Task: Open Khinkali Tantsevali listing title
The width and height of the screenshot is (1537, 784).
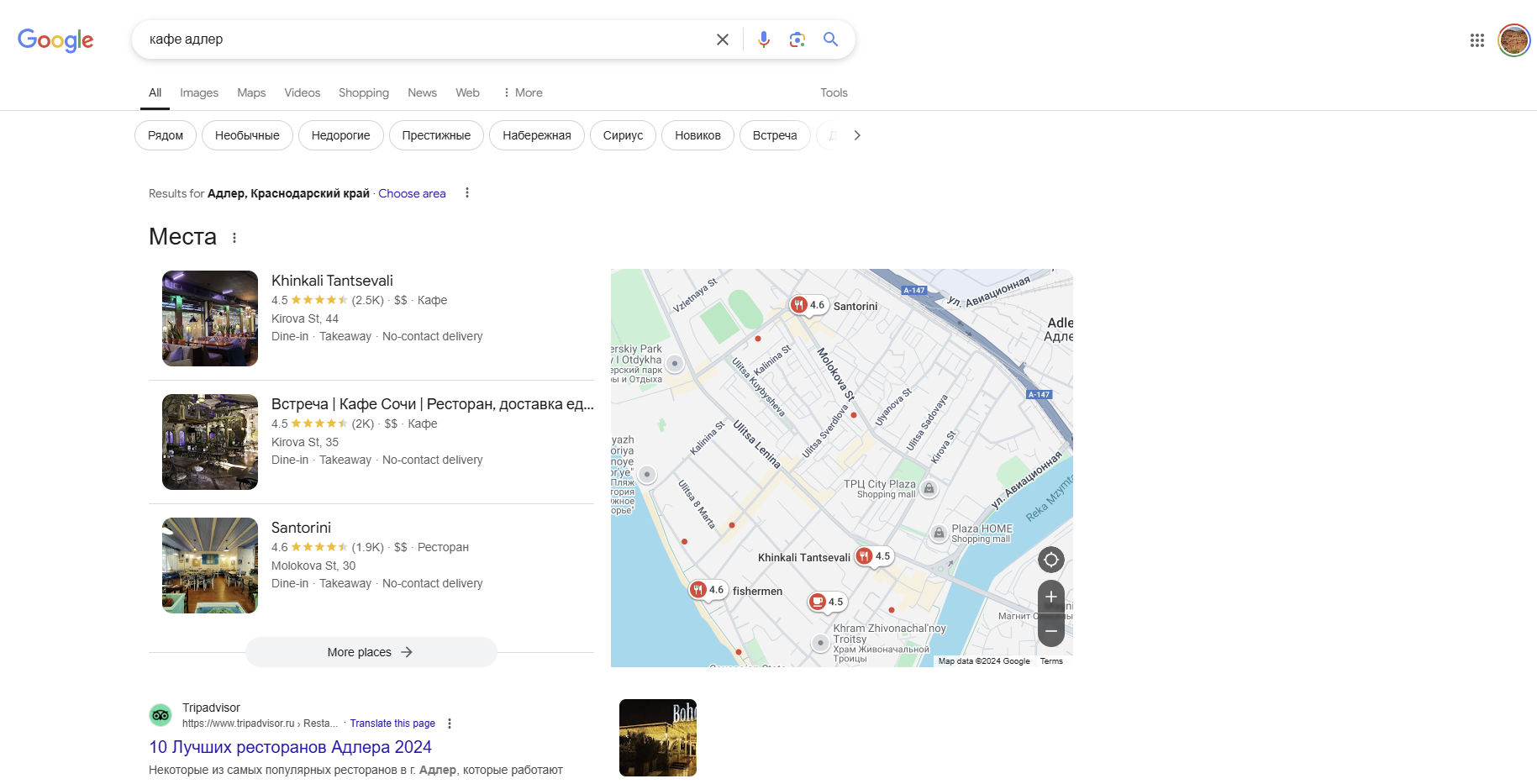Action: [x=332, y=281]
